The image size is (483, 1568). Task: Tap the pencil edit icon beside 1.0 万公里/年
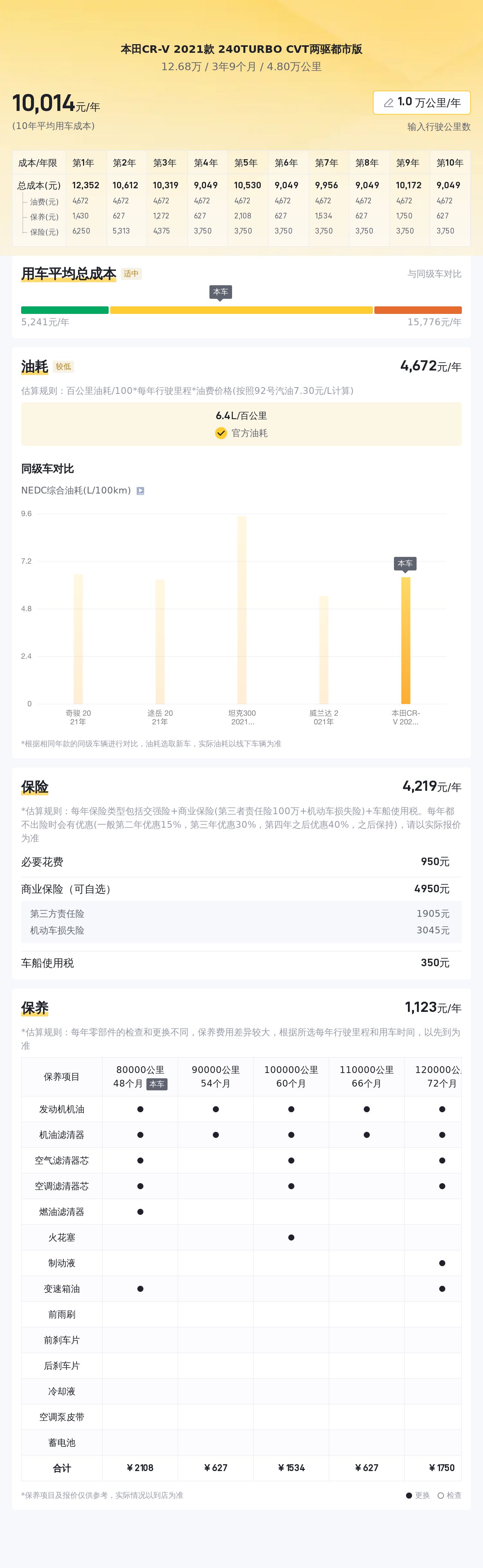tap(388, 103)
